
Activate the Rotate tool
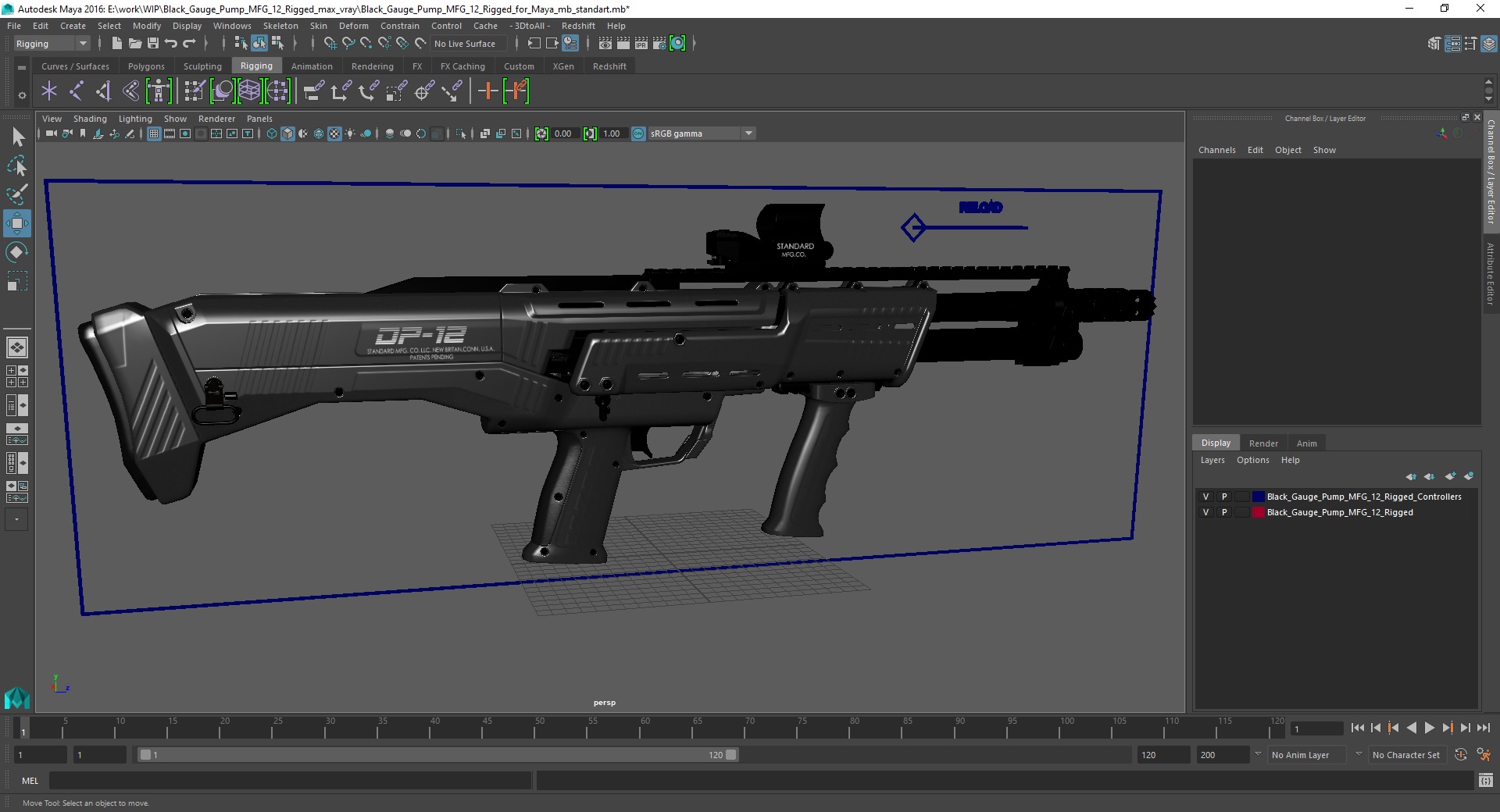click(x=17, y=252)
